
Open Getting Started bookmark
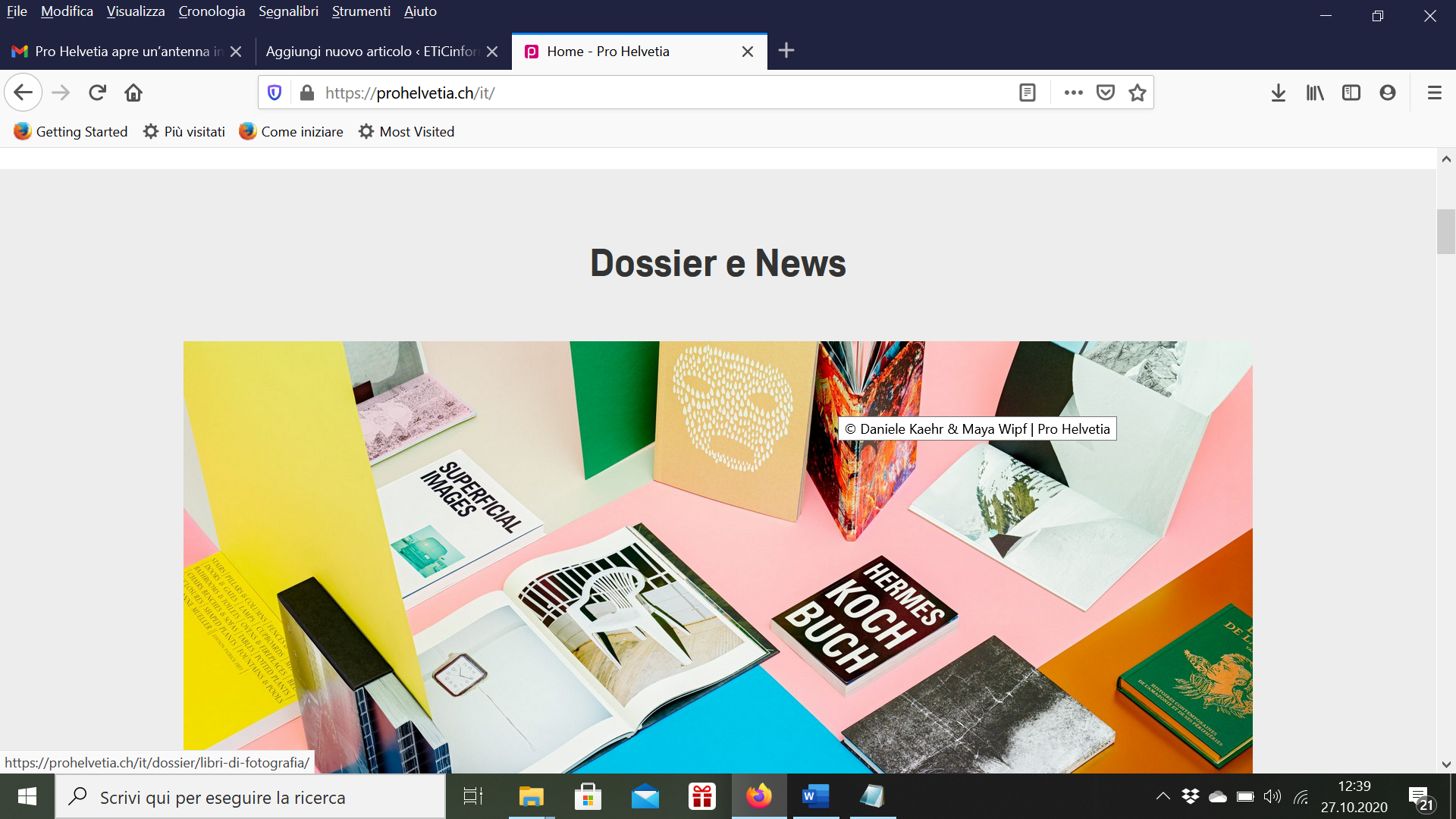coord(71,132)
